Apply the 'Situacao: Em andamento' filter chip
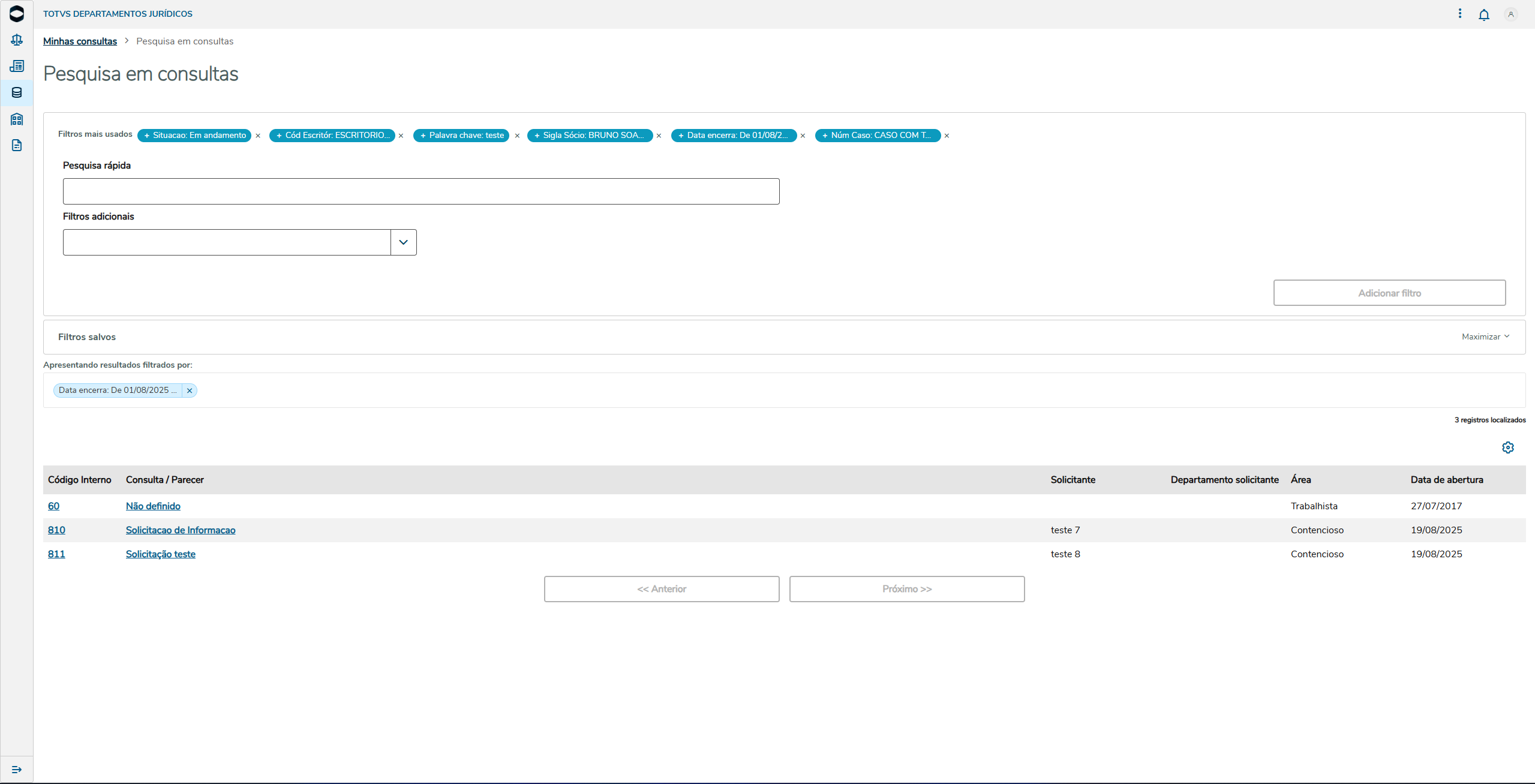 pos(194,136)
